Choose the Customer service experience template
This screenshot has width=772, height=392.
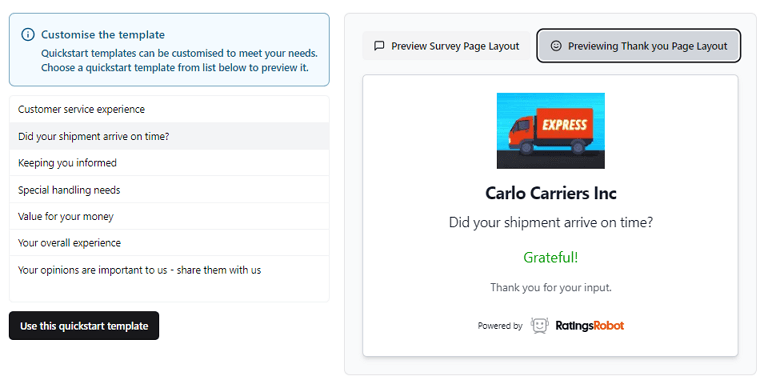click(x=169, y=109)
